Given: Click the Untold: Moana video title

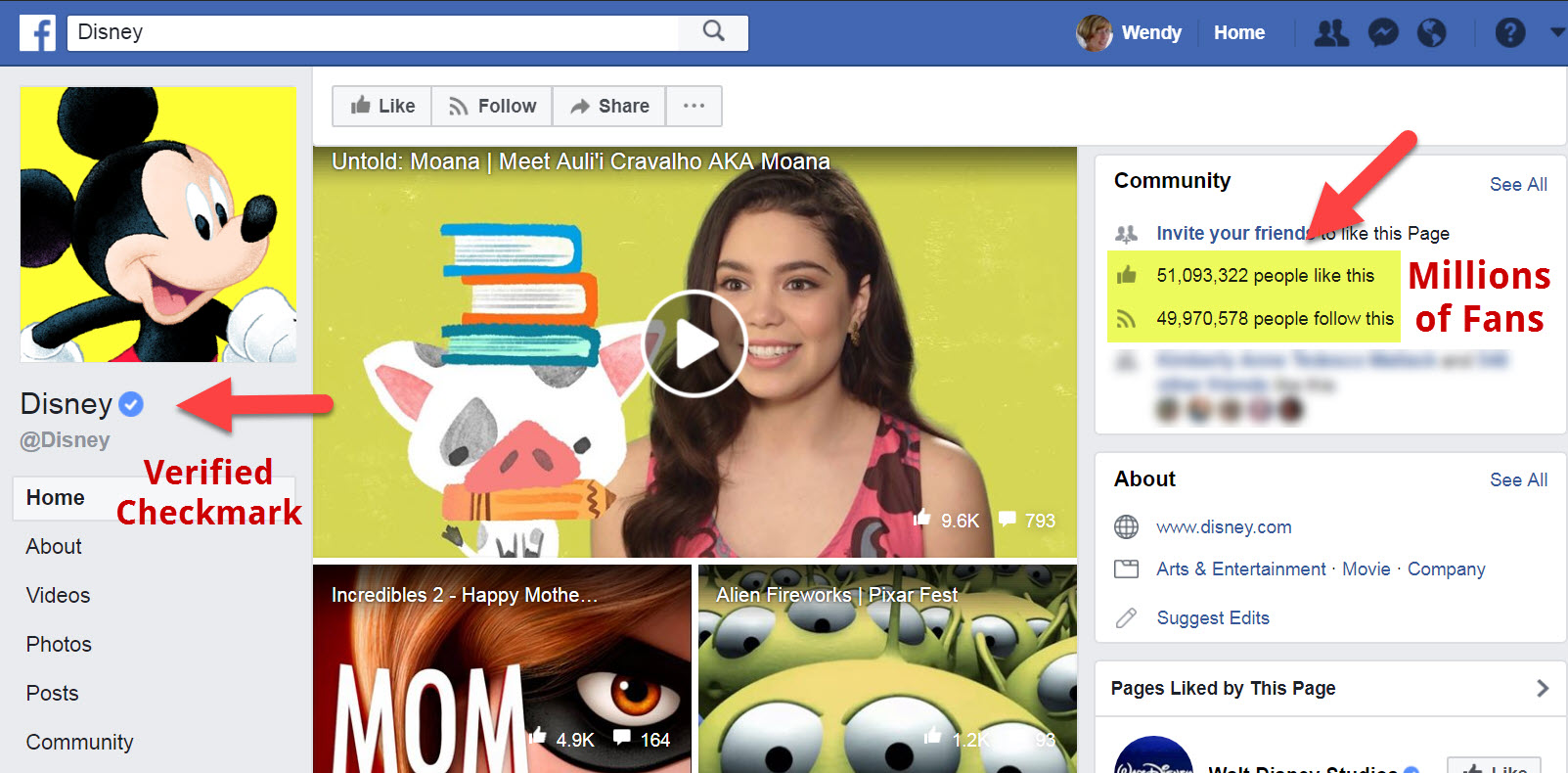Looking at the screenshot, I should point(580,161).
